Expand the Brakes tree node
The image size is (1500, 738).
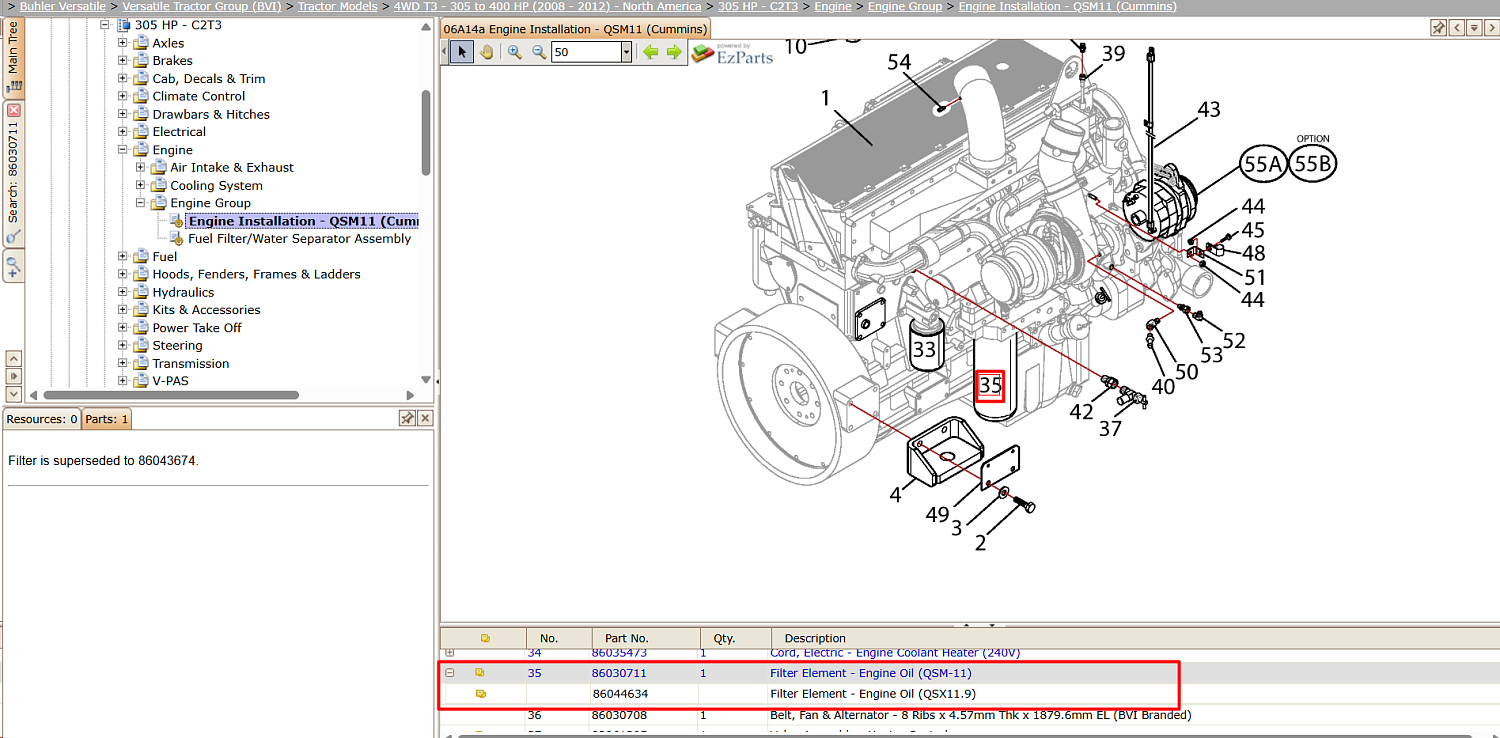click(123, 61)
